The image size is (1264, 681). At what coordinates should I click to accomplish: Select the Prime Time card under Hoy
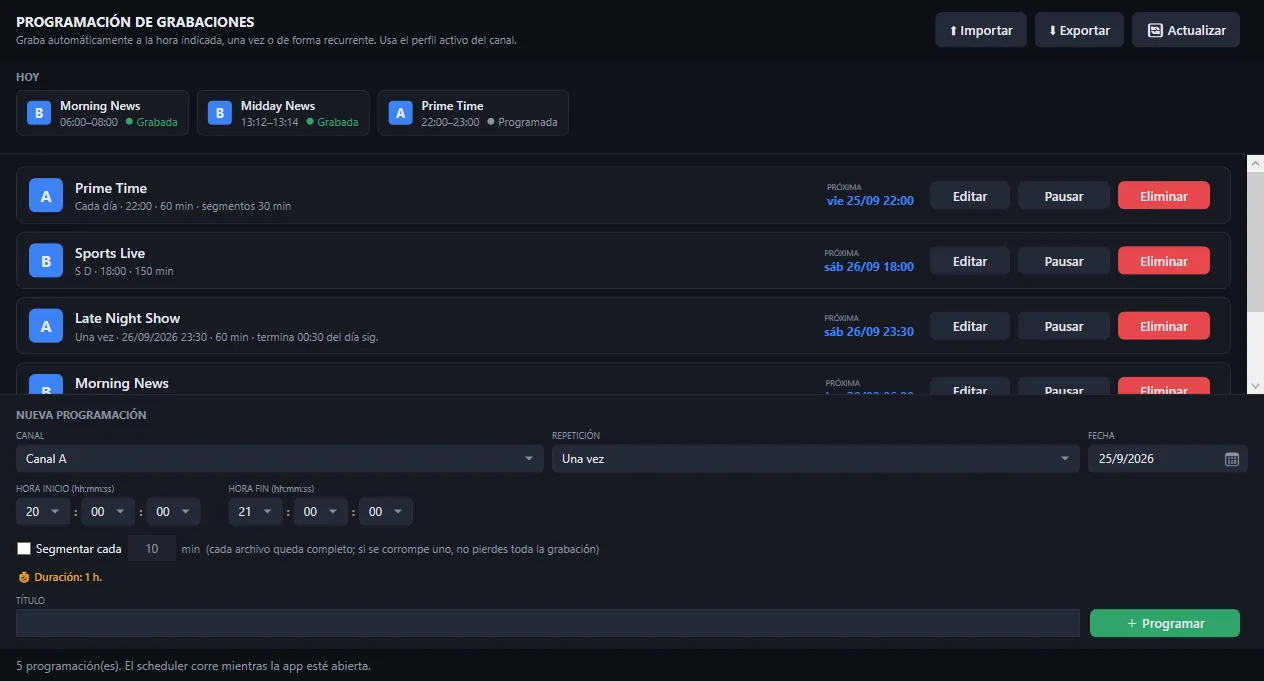(473, 113)
